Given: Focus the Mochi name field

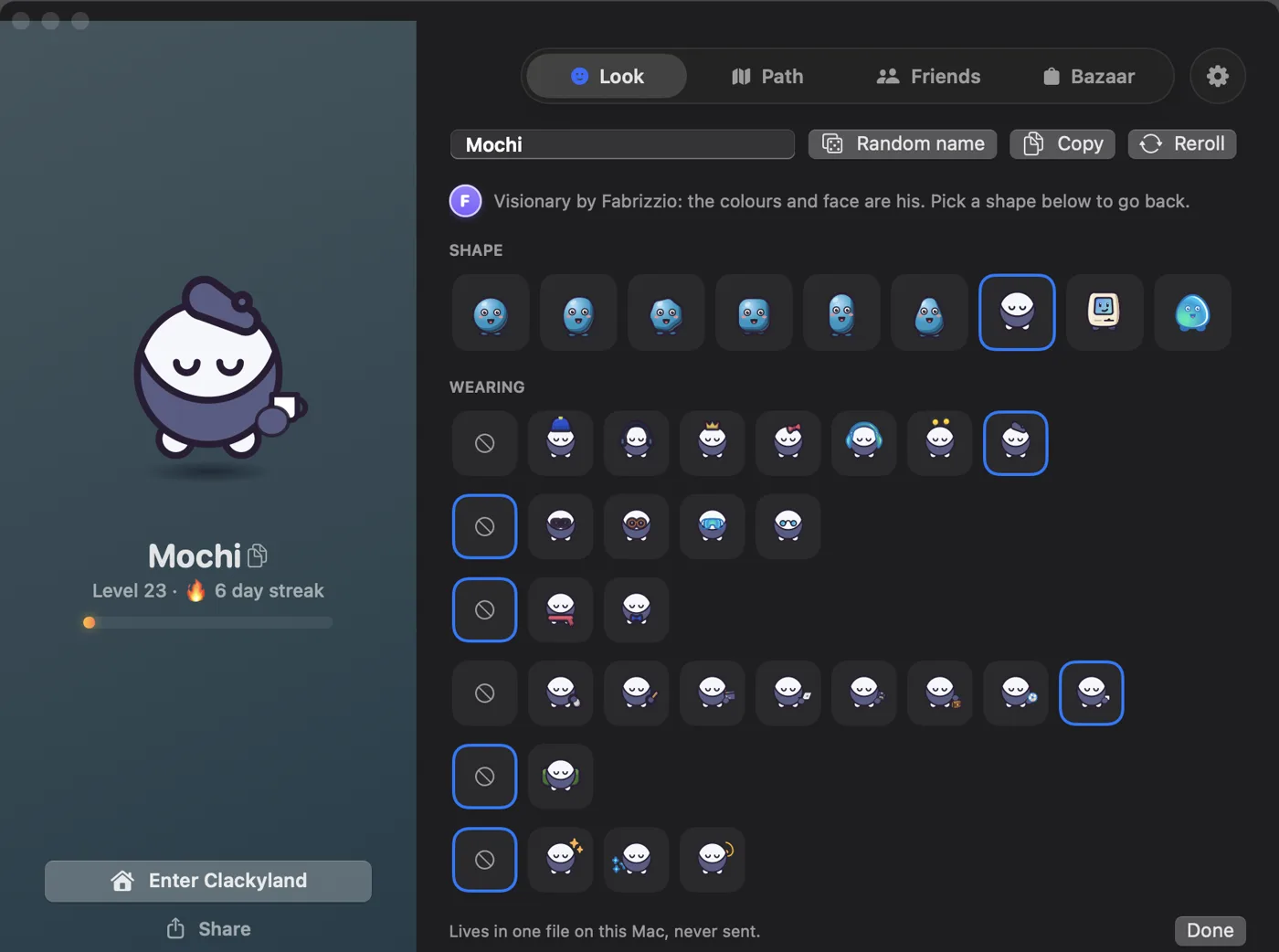Looking at the screenshot, I should pos(622,144).
